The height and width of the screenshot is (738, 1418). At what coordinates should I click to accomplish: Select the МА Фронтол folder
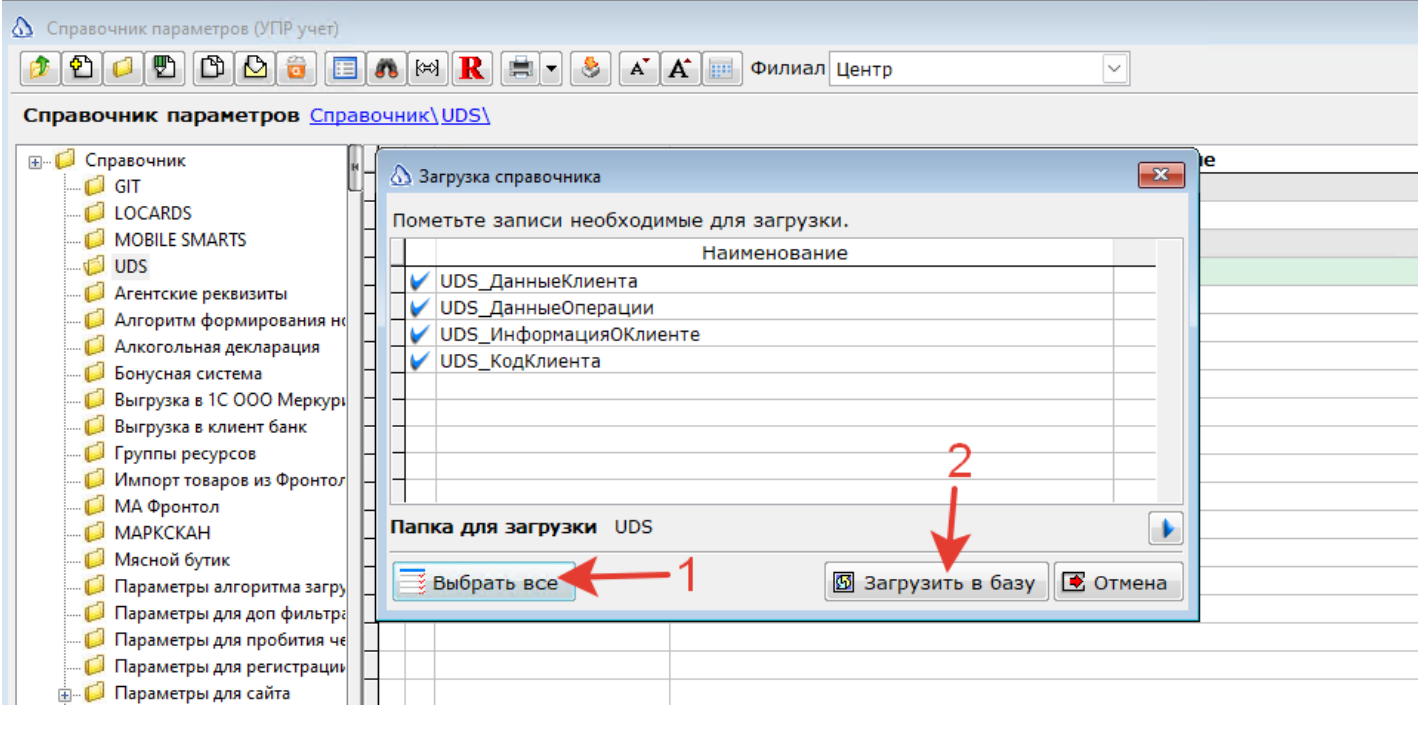[166, 507]
